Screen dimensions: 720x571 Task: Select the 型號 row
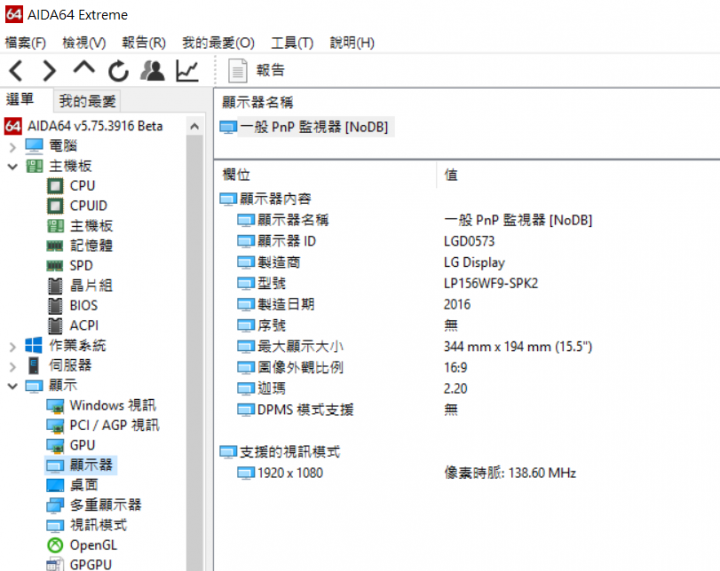(261, 283)
